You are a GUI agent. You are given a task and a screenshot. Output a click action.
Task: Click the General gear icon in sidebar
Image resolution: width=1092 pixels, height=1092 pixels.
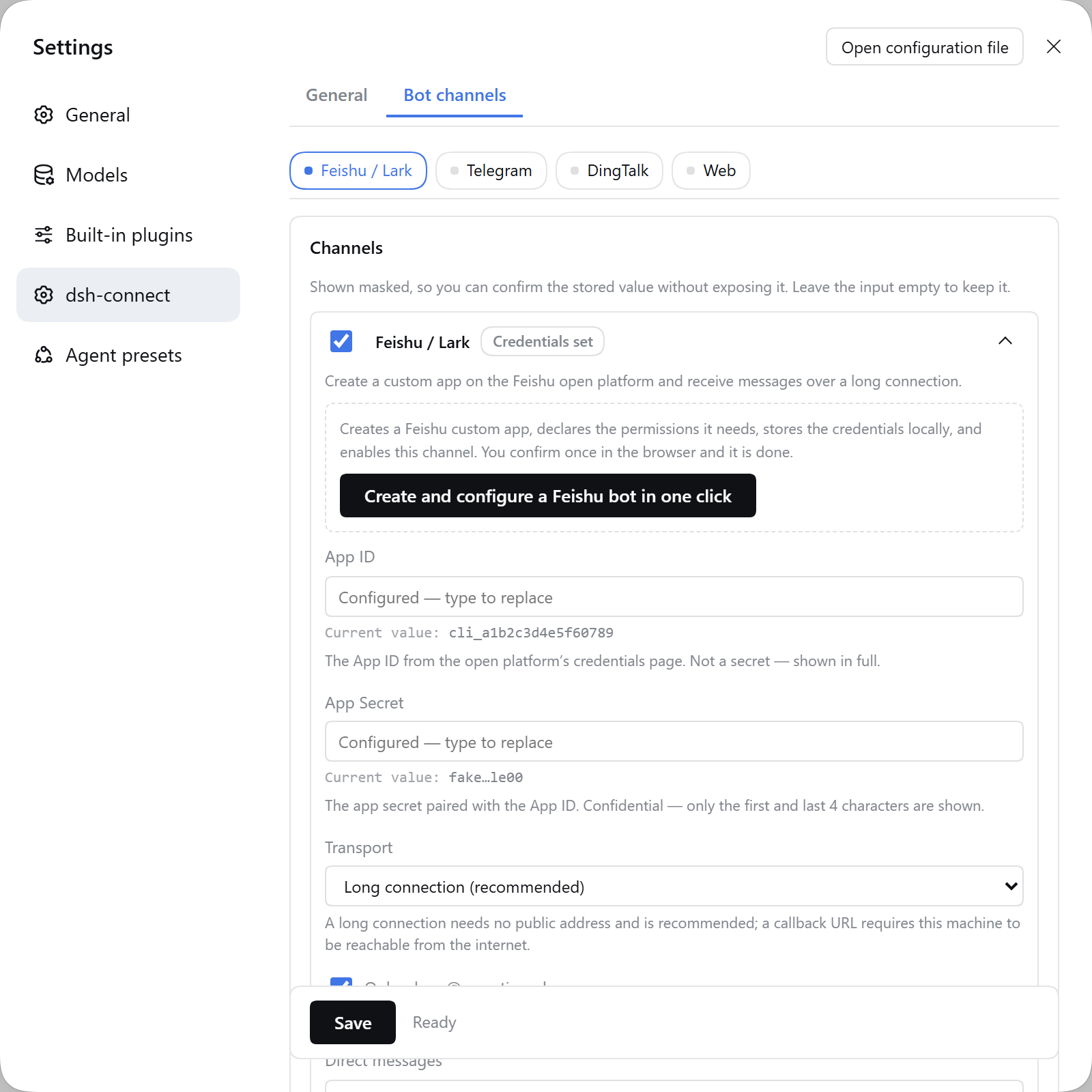tap(44, 115)
